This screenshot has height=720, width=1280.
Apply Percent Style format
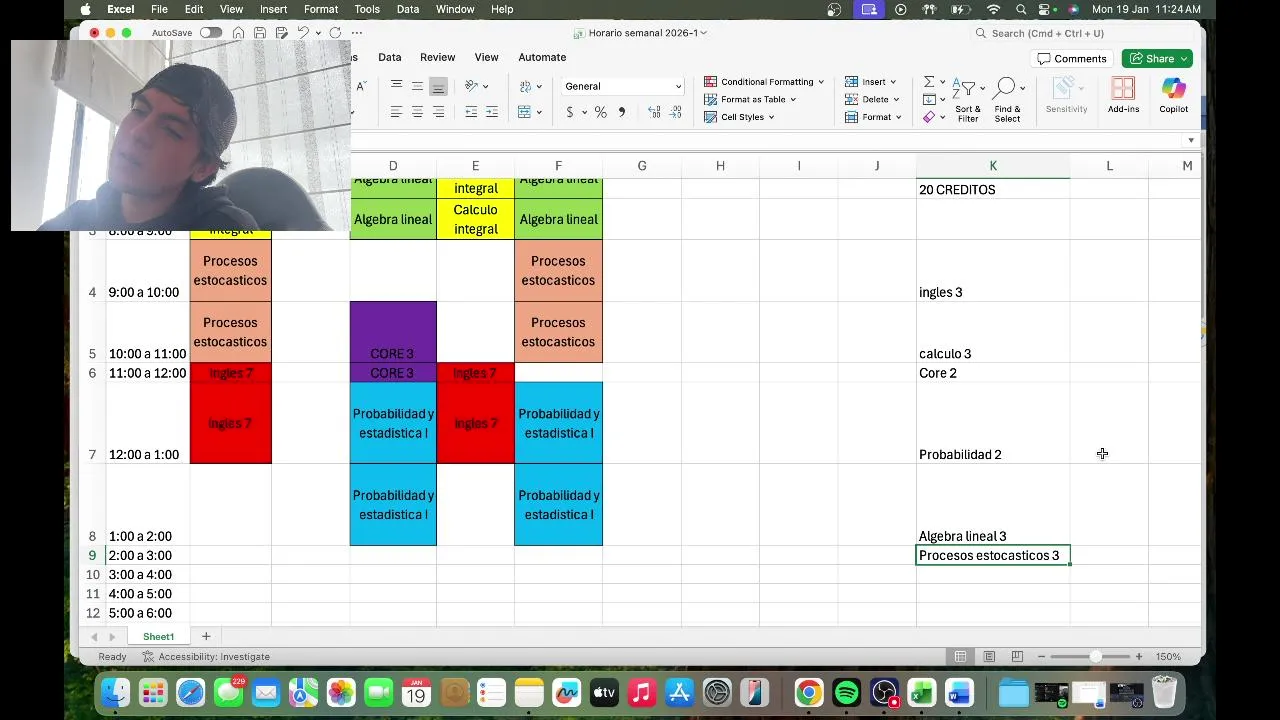601,112
